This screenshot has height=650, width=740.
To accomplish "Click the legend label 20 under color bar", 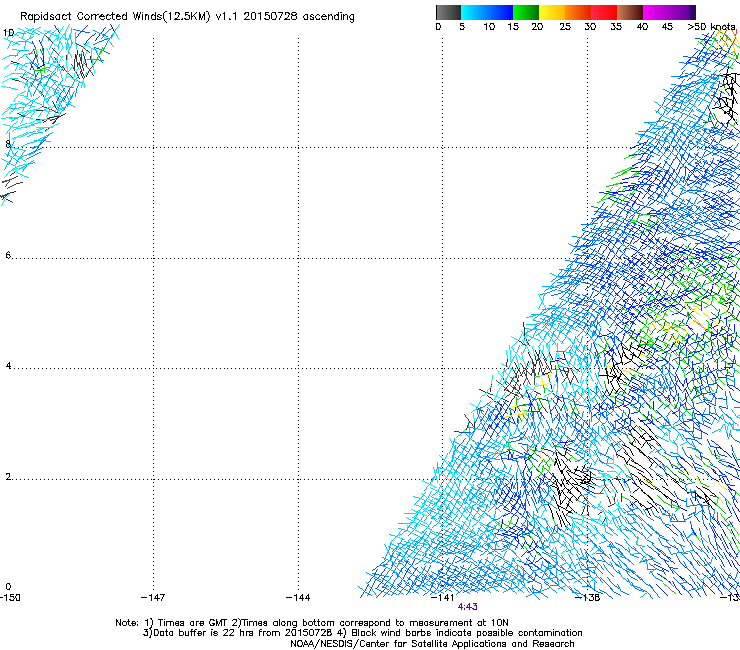I will [x=537, y=27].
